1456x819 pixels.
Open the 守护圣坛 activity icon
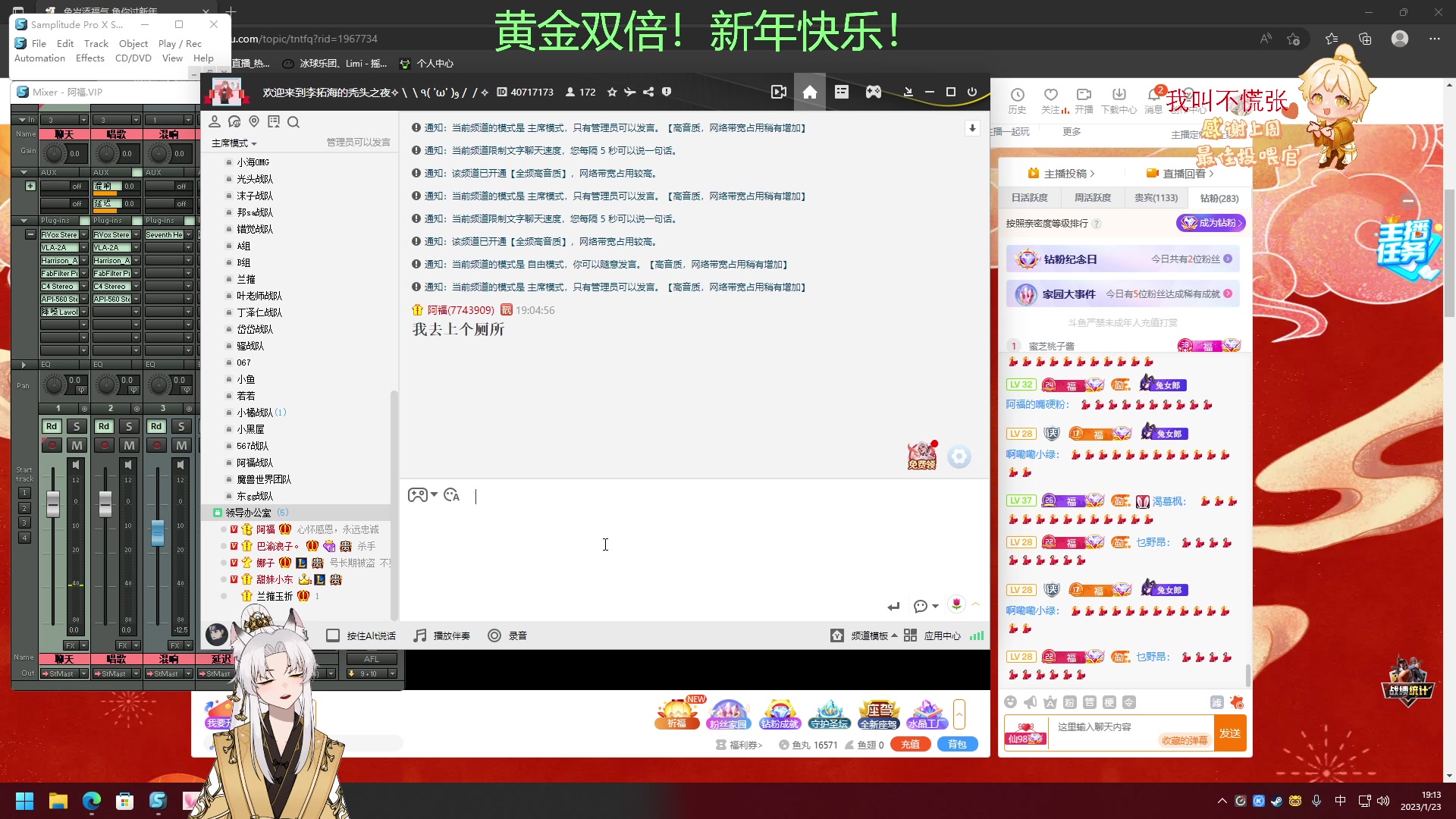tap(830, 714)
